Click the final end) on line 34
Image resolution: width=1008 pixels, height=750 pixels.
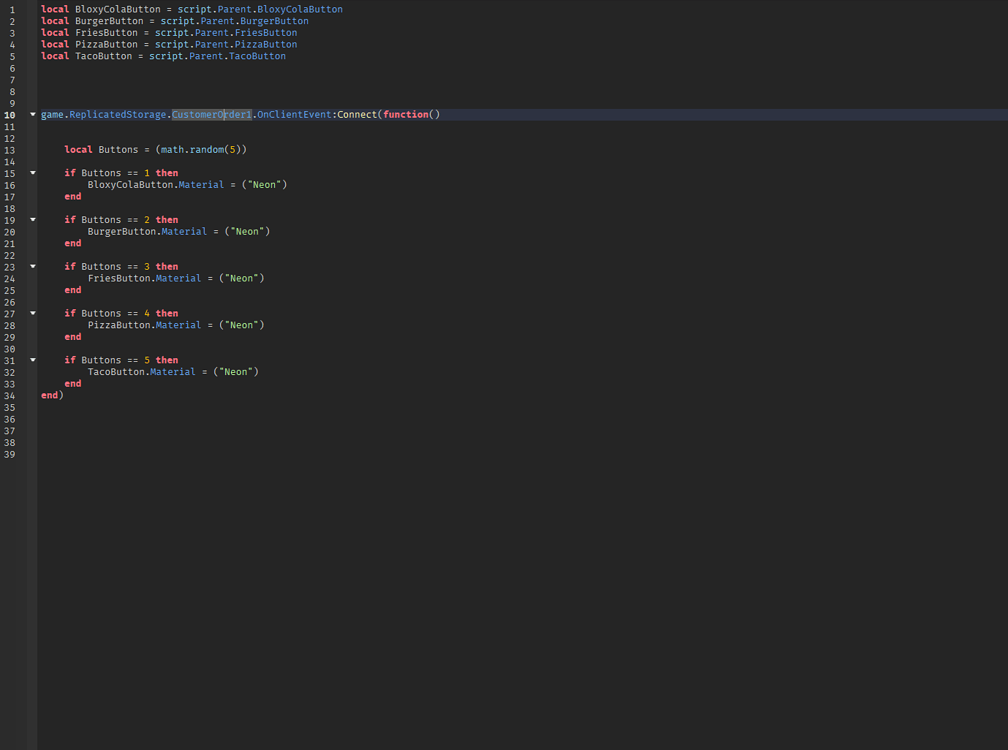(x=50, y=395)
